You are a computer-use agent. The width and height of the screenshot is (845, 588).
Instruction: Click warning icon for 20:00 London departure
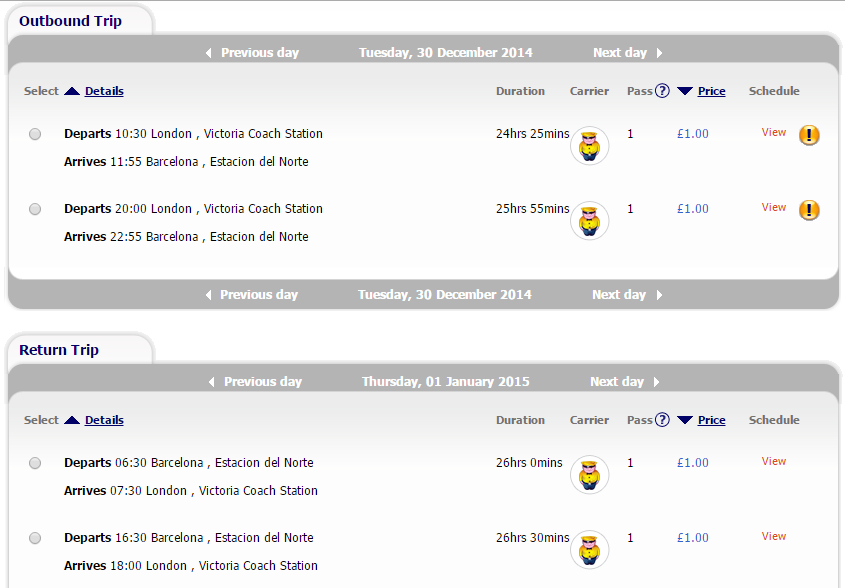click(x=809, y=210)
